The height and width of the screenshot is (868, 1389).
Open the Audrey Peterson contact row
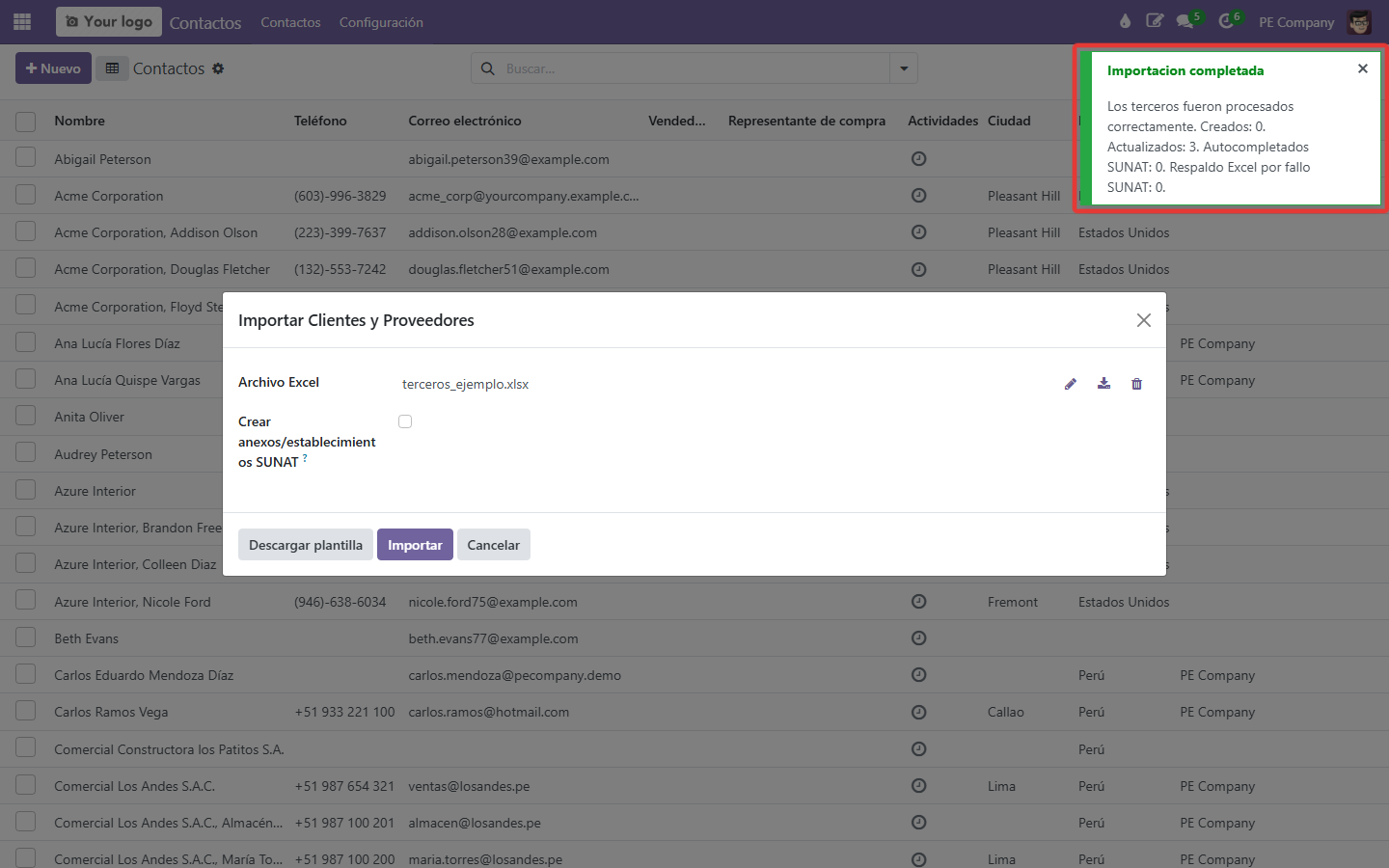click(103, 454)
